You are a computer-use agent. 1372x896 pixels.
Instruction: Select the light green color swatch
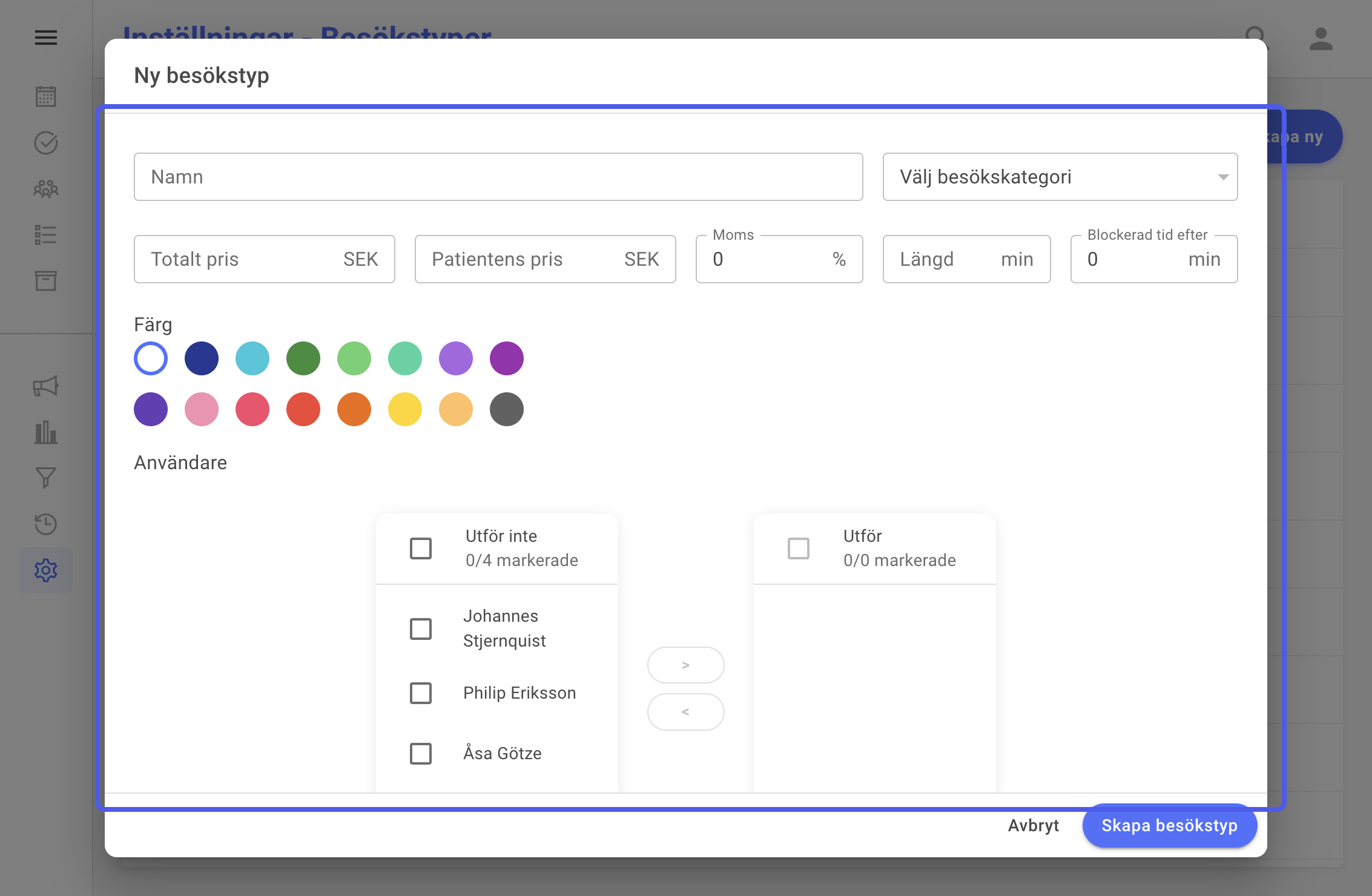tap(354, 358)
